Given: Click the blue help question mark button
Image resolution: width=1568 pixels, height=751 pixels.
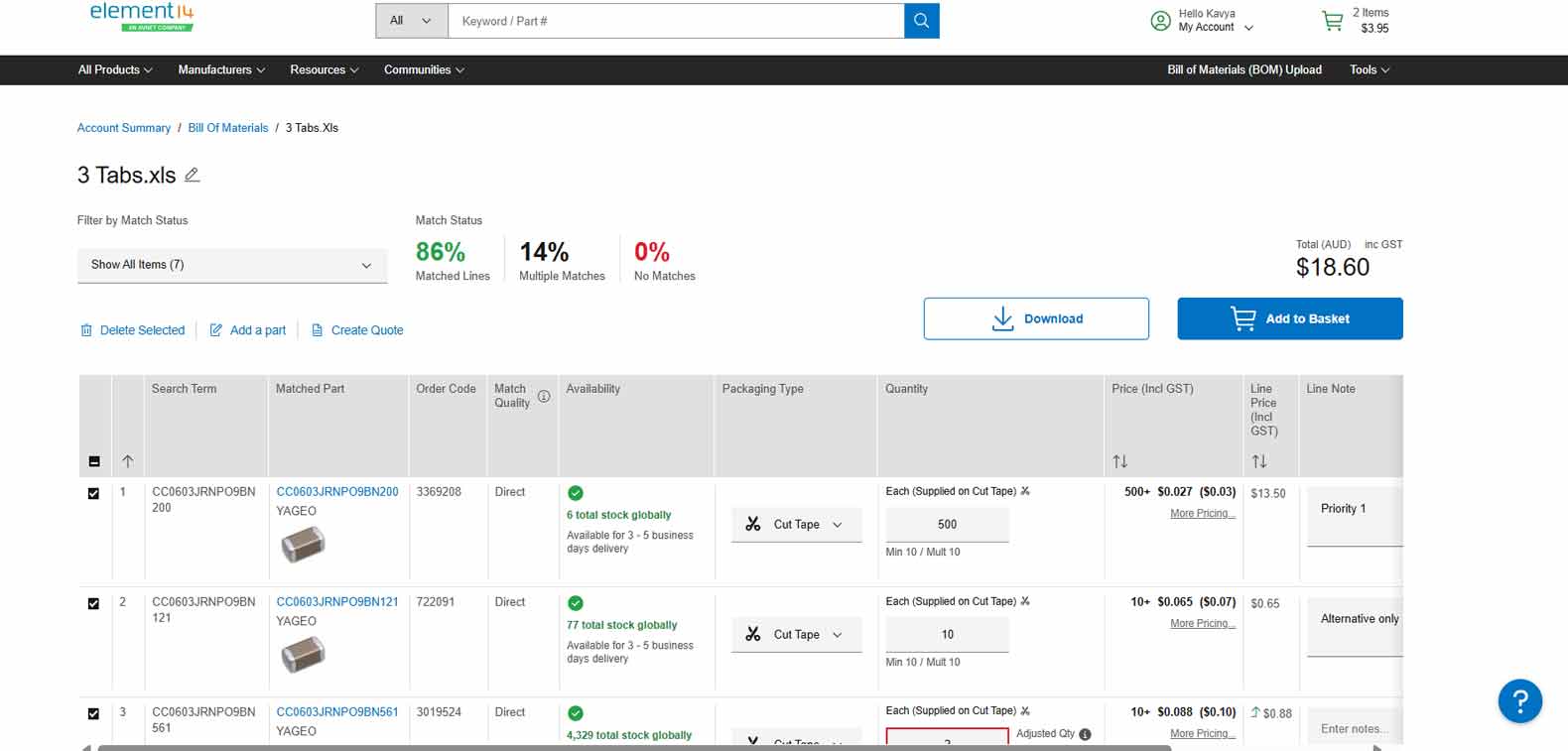Looking at the screenshot, I should (x=1519, y=701).
